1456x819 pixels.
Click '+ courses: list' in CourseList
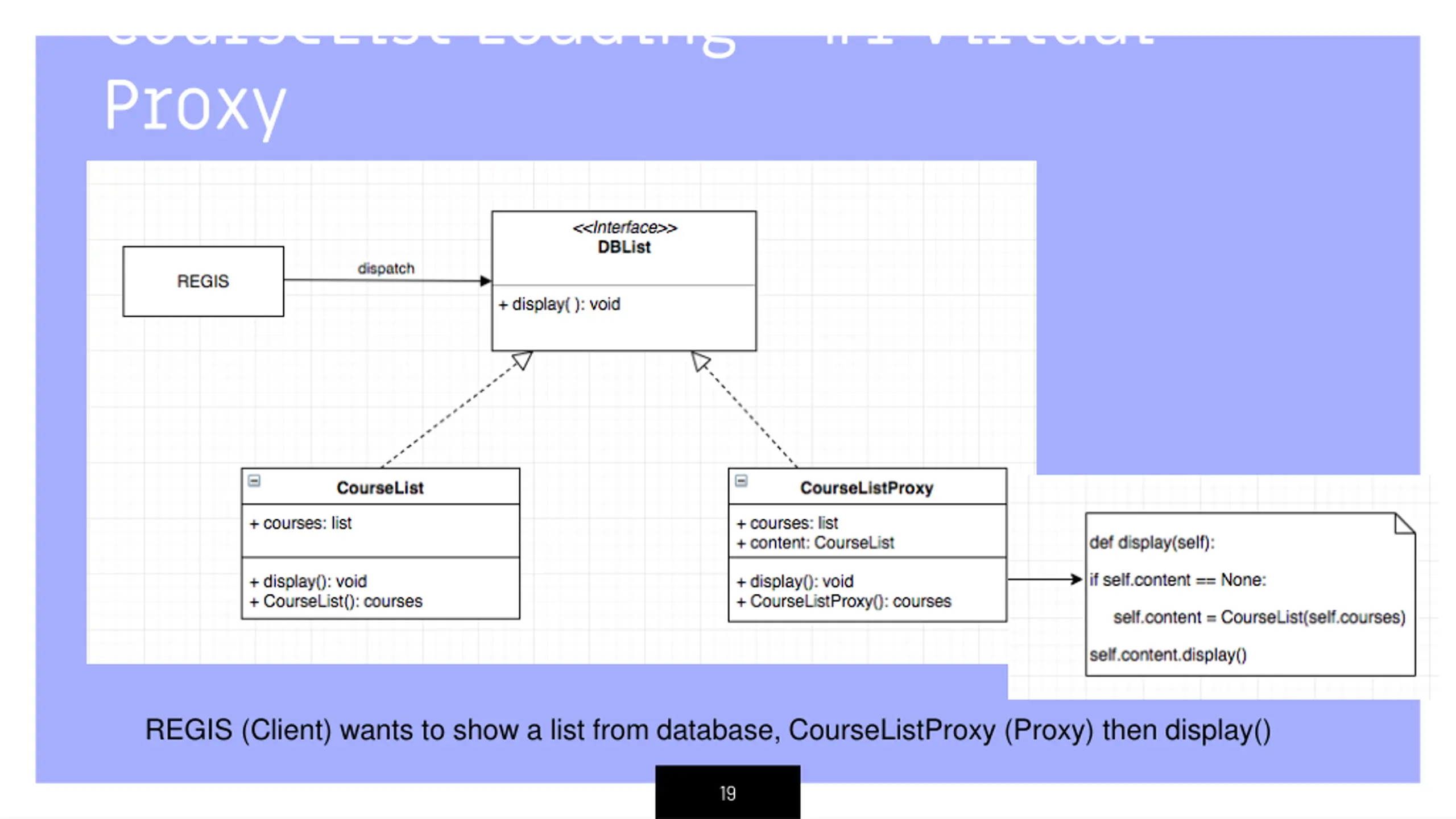coord(301,523)
